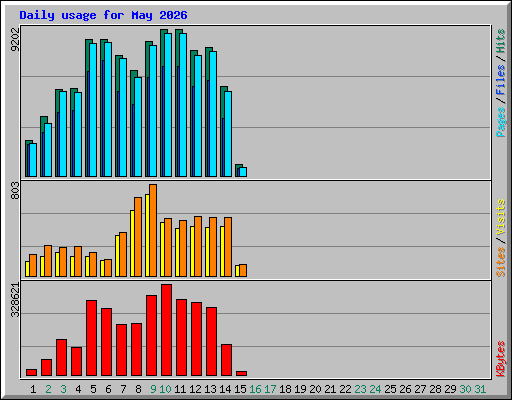
Task: Select day 28 on the x-axis
Action: pos(435,389)
